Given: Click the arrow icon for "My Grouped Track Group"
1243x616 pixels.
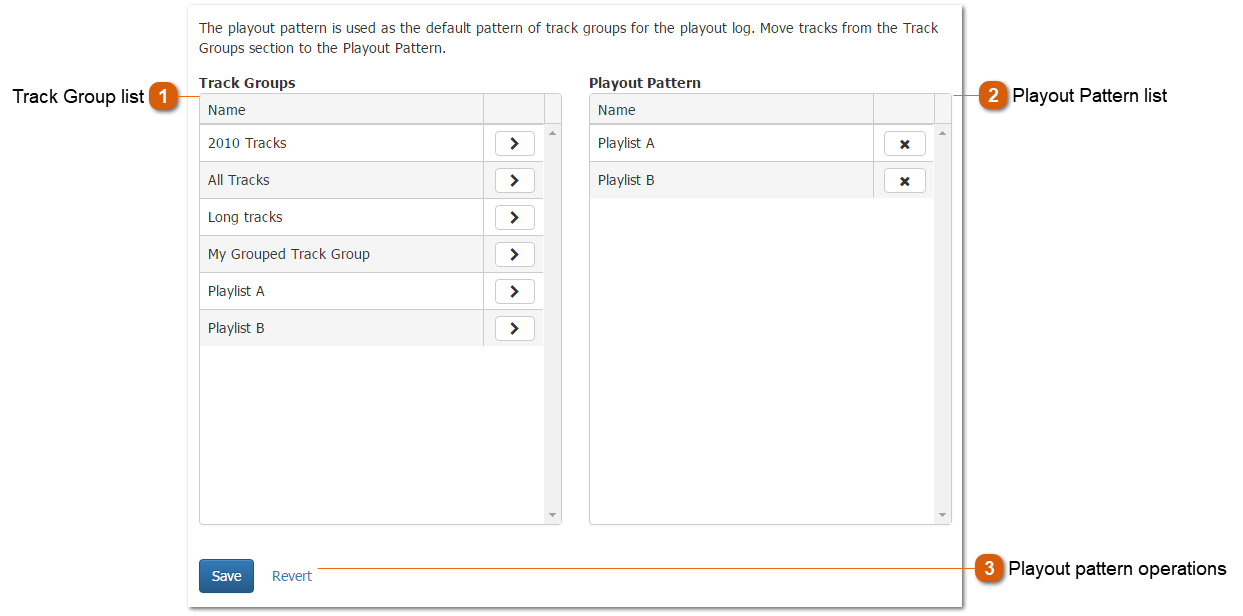Looking at the screenshot, I should pos(514,254).
